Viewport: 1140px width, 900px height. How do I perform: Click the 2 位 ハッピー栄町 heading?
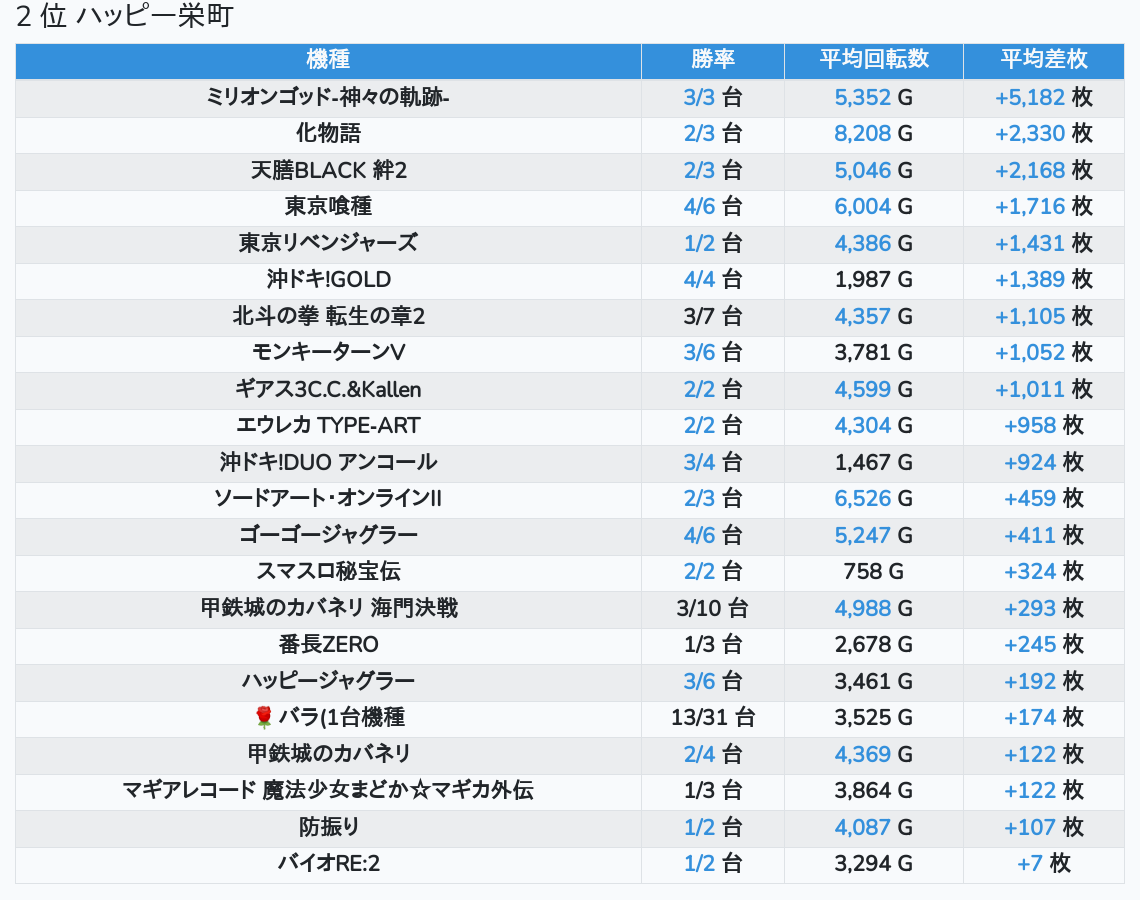tap(124, 16)
